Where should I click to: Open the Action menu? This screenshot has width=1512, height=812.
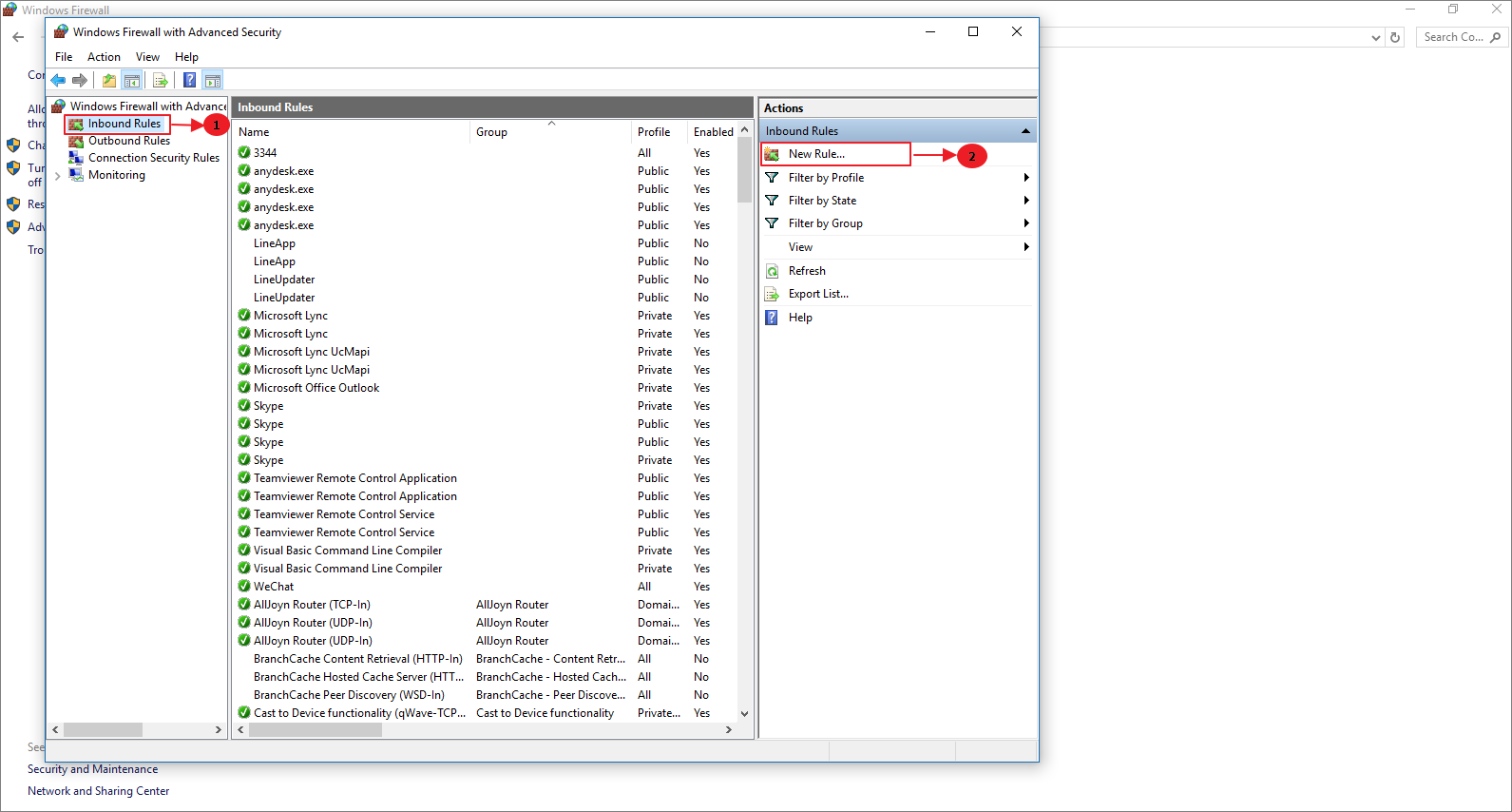[x=104, y=57]
